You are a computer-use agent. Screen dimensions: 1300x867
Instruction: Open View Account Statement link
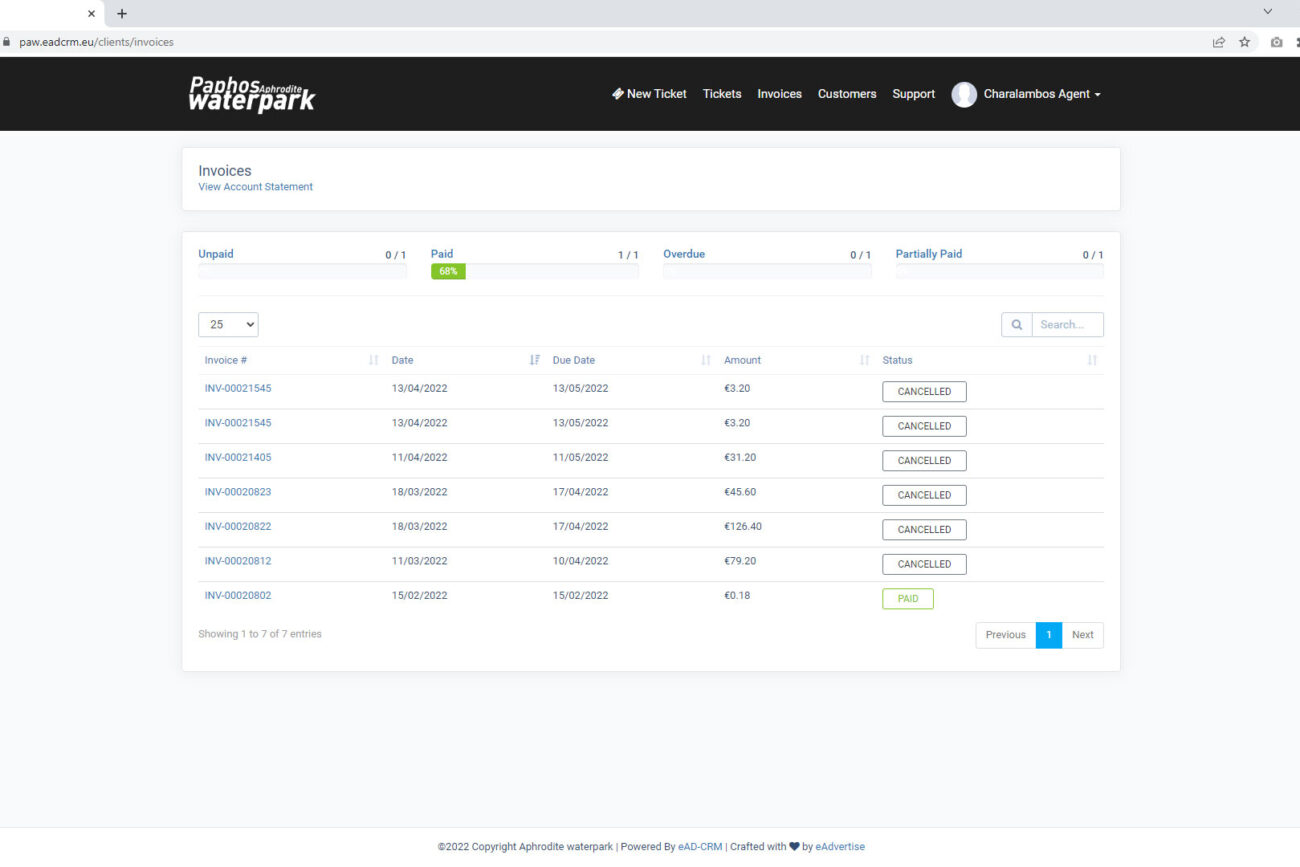coord(255,187)
